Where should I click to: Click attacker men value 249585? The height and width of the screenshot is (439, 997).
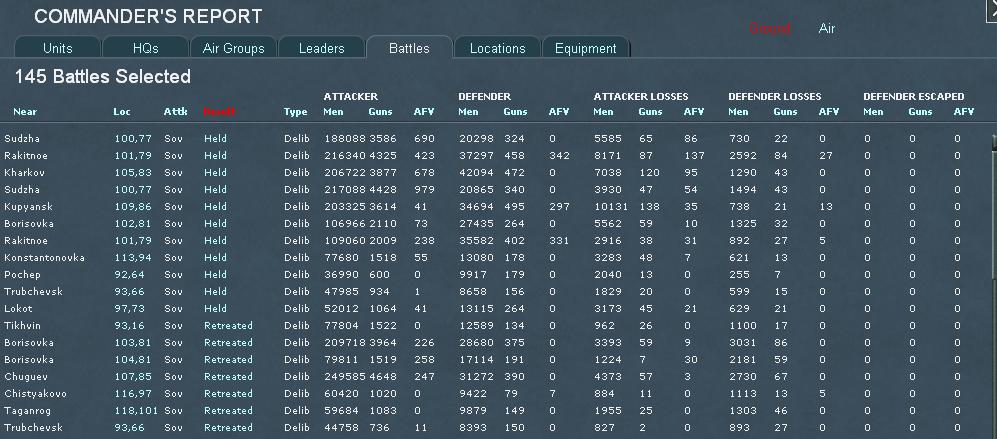click(343, 377)
